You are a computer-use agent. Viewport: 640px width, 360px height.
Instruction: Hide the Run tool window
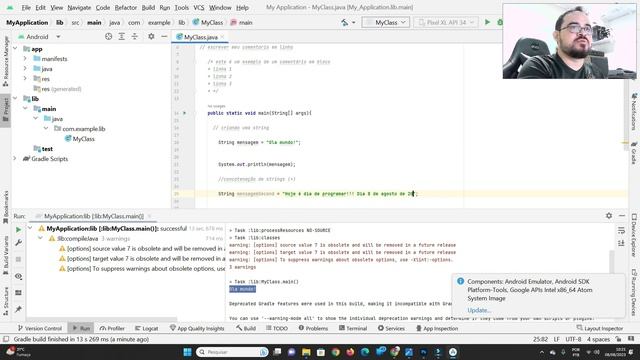pyautogui.click(x=622, y=216)
